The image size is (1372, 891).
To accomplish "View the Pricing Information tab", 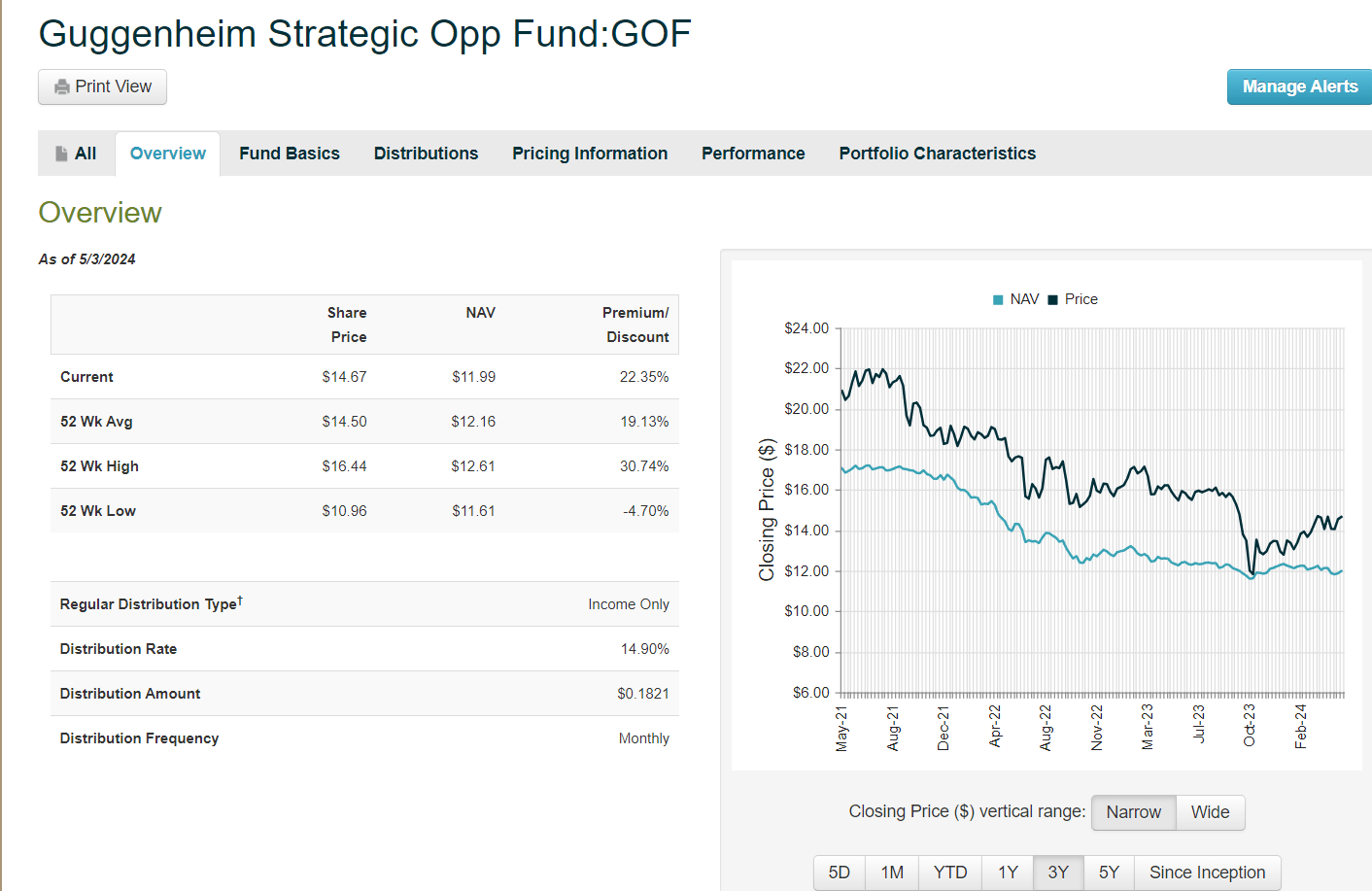I will 589,153.
